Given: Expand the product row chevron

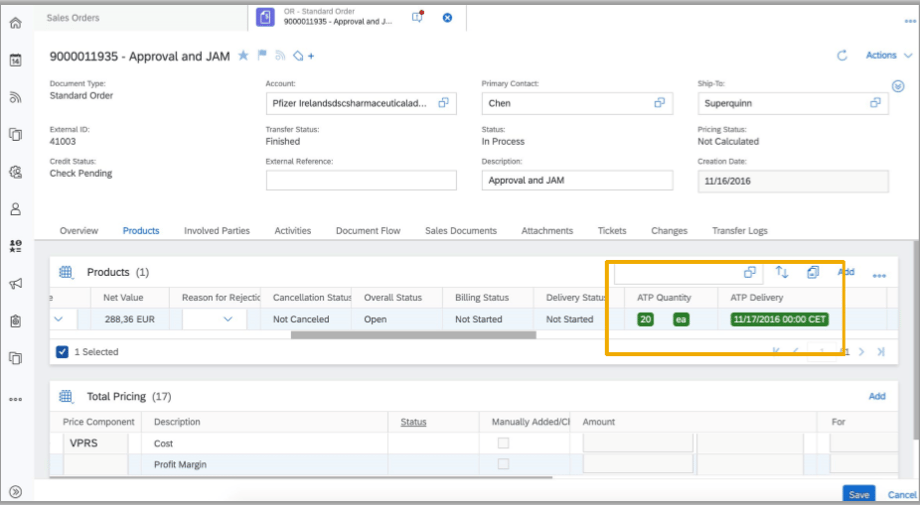Looking at the screenshot, I should [x=58, y=319].
